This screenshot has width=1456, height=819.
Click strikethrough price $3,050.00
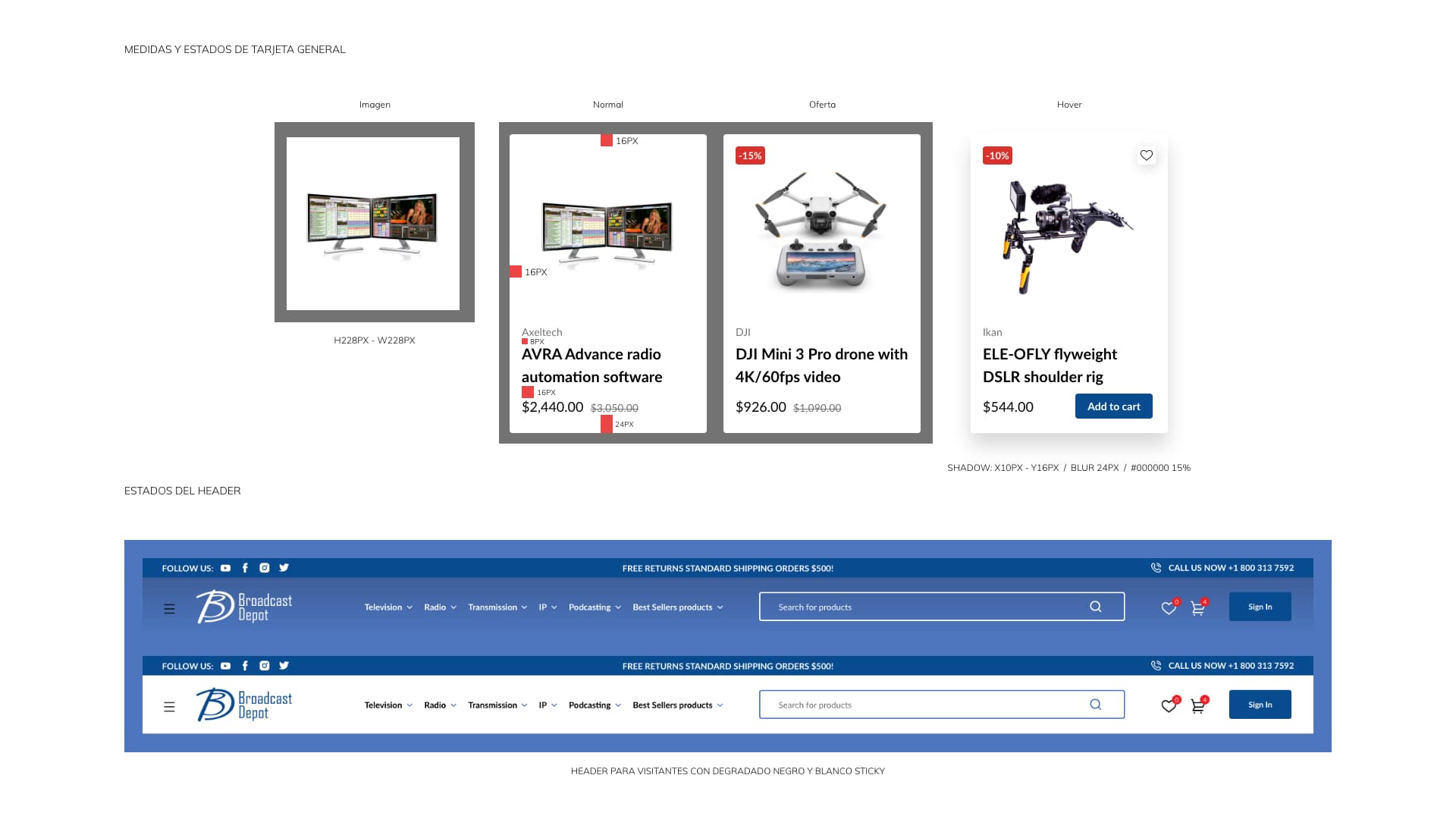(614, 408)
